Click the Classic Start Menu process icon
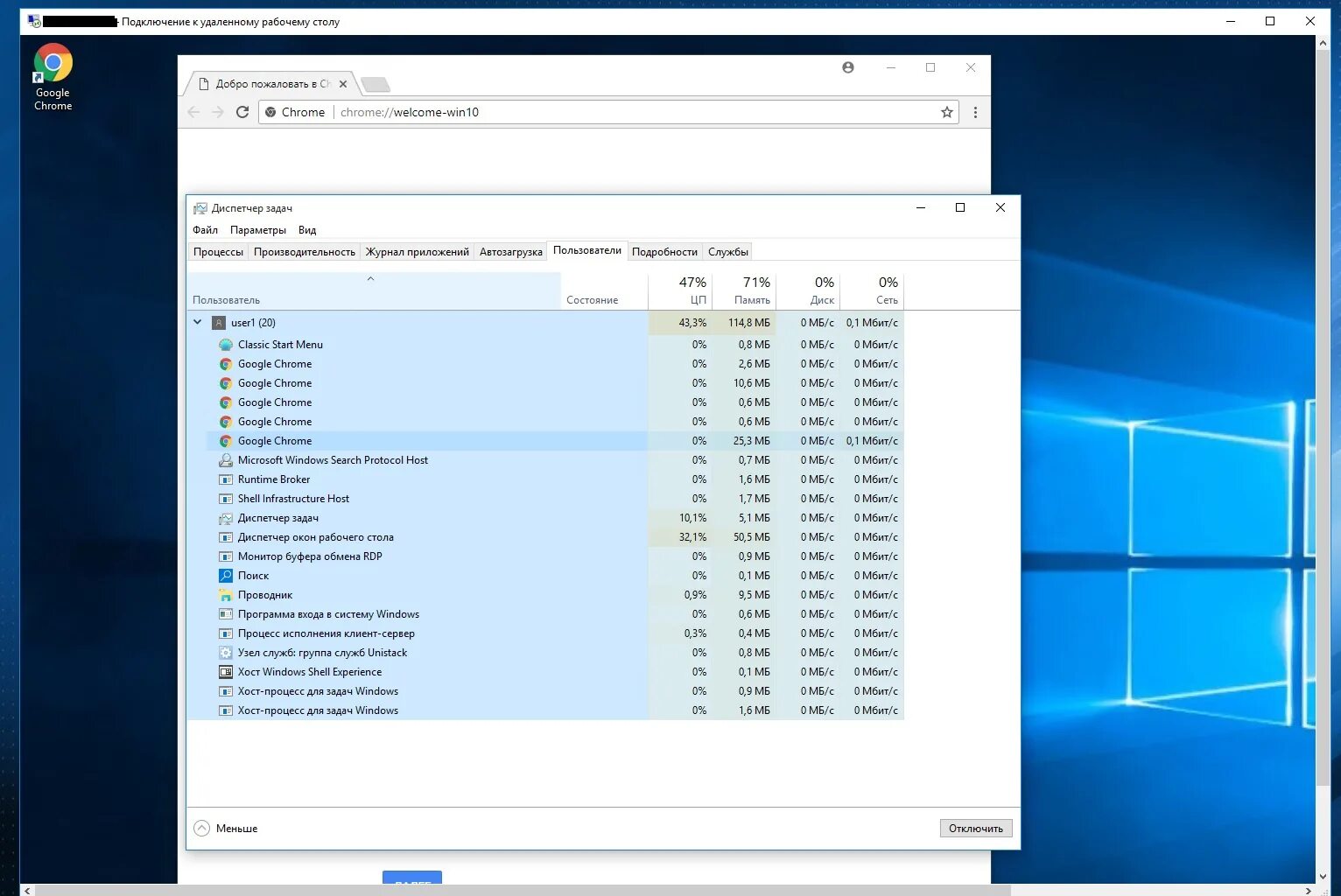 pos(226,345)
